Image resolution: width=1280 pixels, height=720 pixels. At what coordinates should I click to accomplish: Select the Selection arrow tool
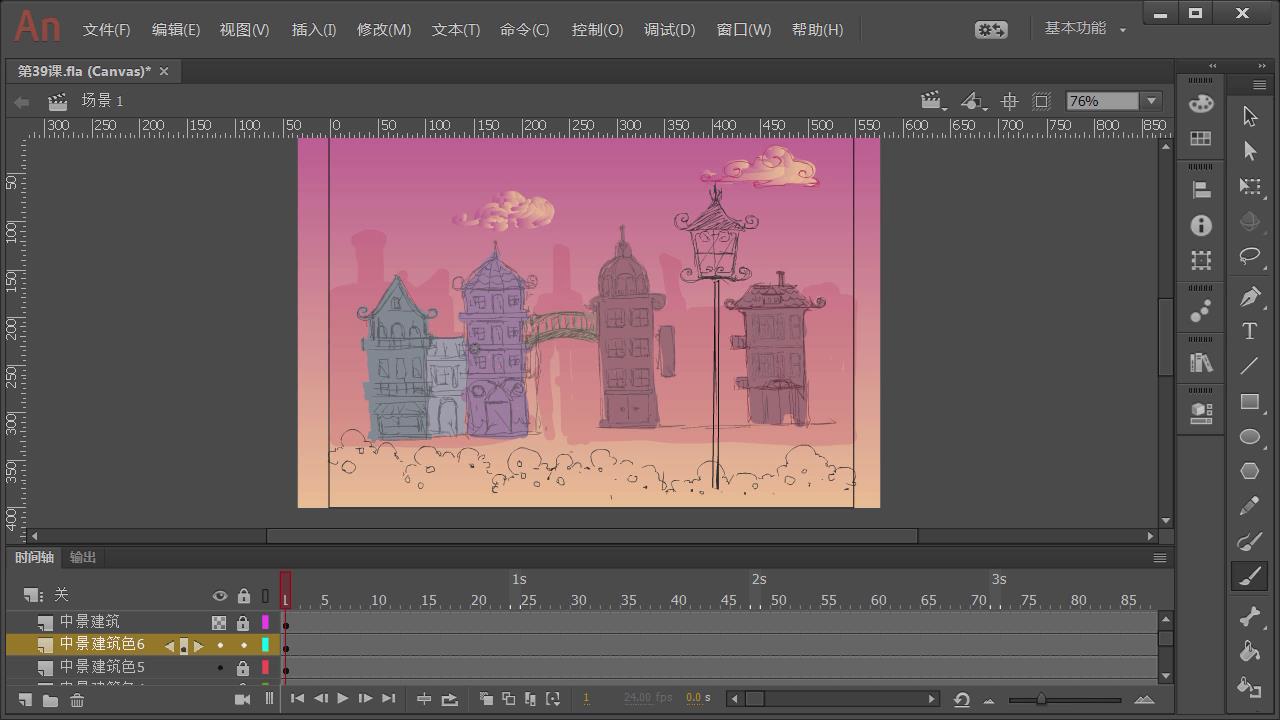pyautogui.click(x=1250, y=116)
